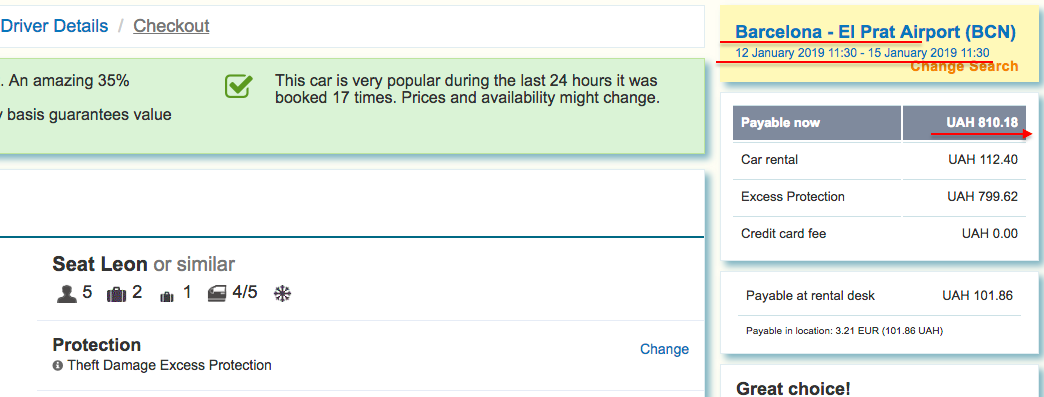
Task: Click the green checkmark popularity icon
Action: (239, 86)
